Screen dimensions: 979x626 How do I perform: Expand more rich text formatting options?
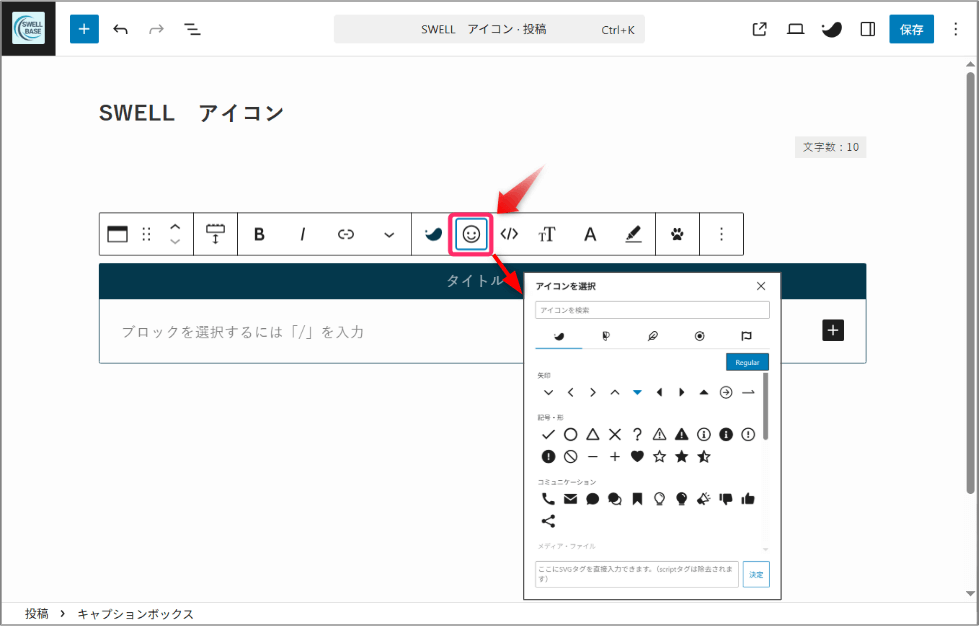click(x=389, y=235)
